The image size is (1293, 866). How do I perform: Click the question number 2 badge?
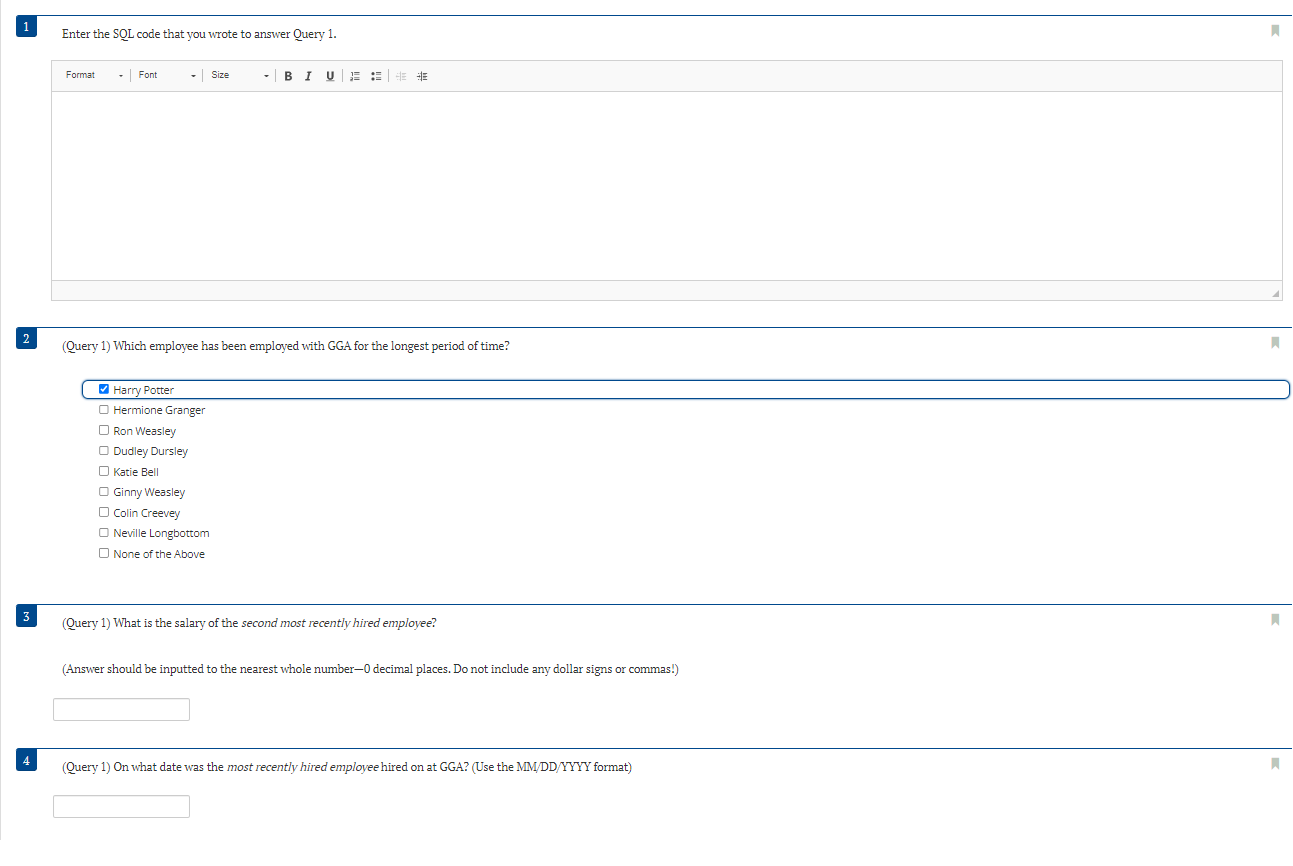coord(27,339)
